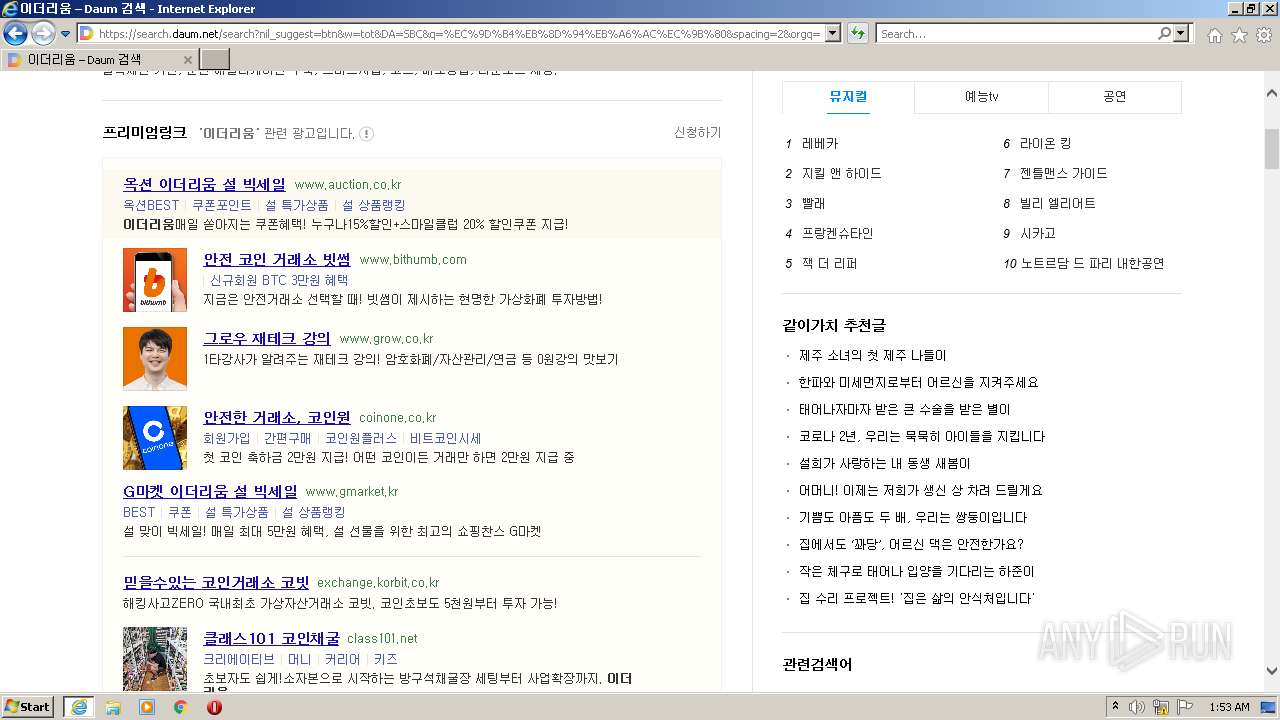Click 신규회원 BTC 3만원 혜택 sublink
1280x720 pixels.
pos(279,280)
